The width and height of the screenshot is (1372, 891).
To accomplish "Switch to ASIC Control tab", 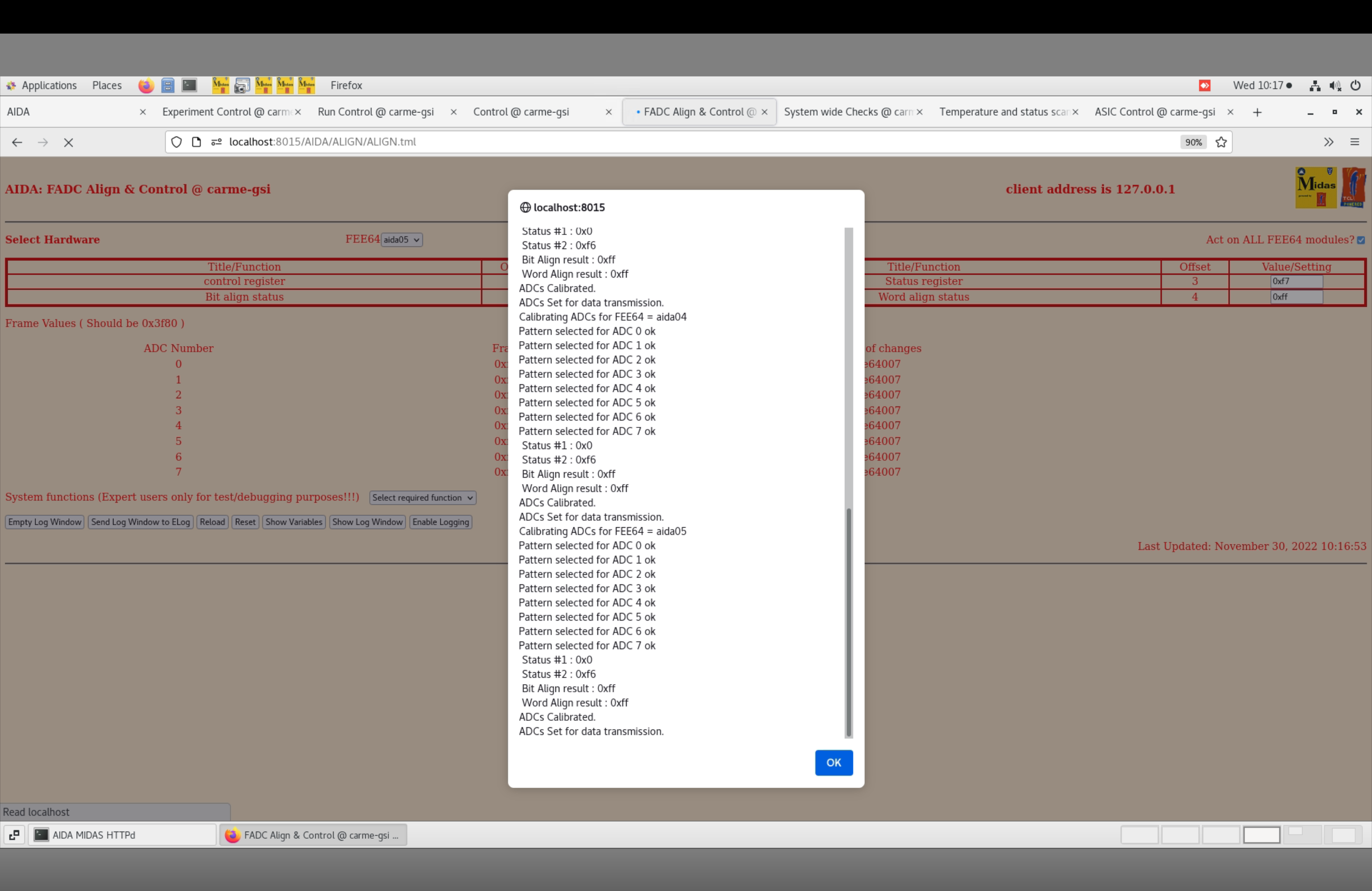I will 1154,112.
